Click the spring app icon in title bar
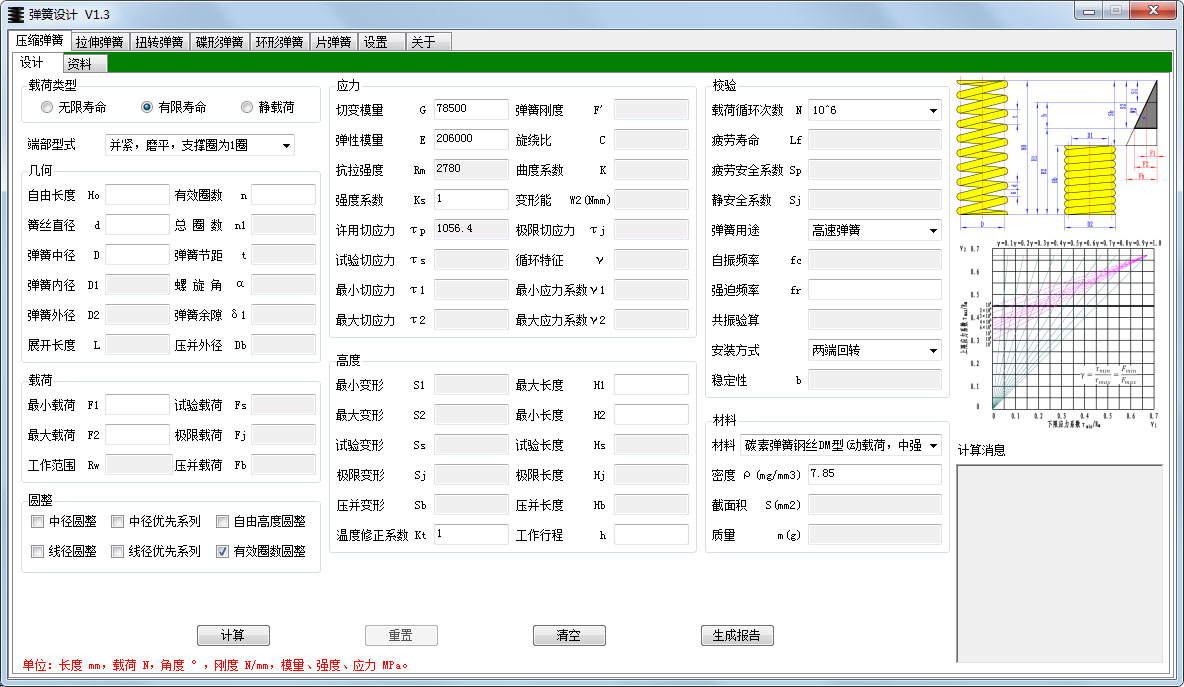This screenshot has width=1184, height=687. 16,13
